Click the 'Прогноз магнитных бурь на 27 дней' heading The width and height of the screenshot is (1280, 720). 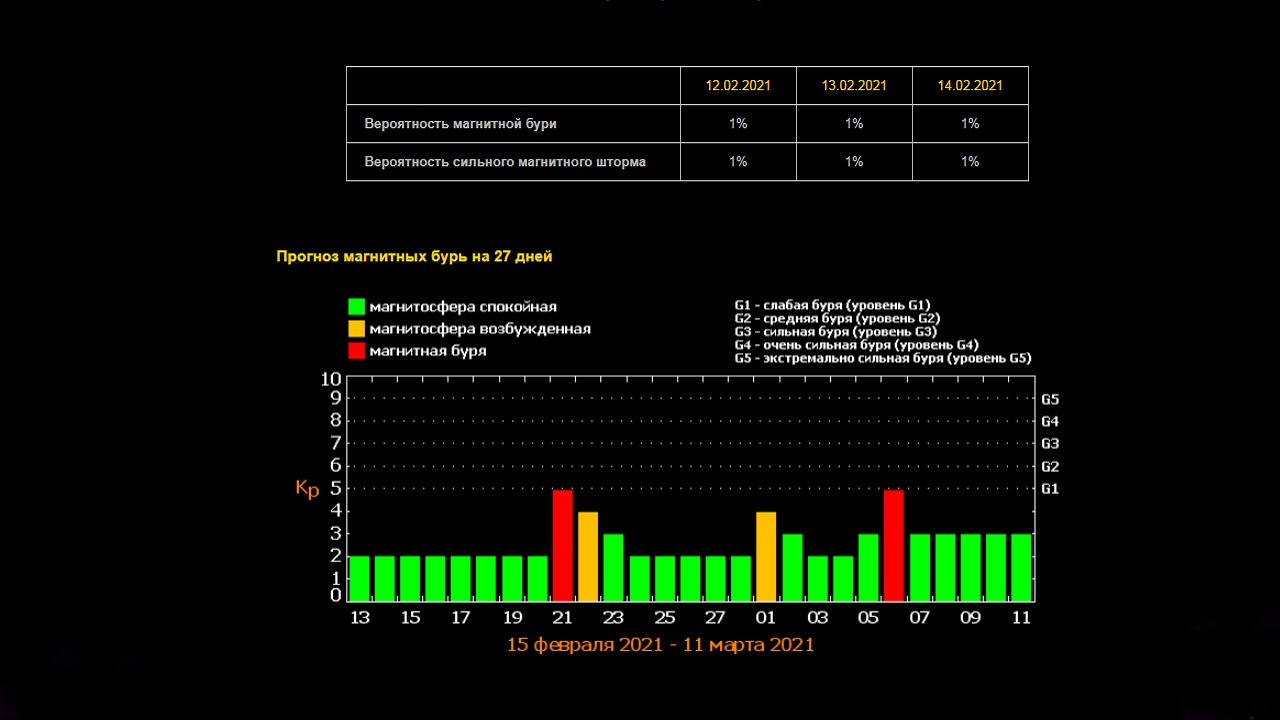414,257
